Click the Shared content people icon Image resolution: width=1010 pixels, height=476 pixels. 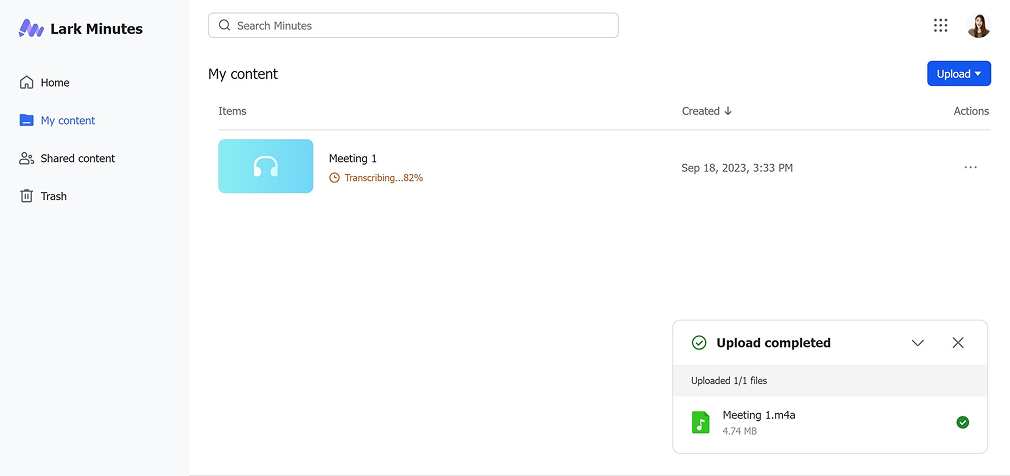point(27,159)
